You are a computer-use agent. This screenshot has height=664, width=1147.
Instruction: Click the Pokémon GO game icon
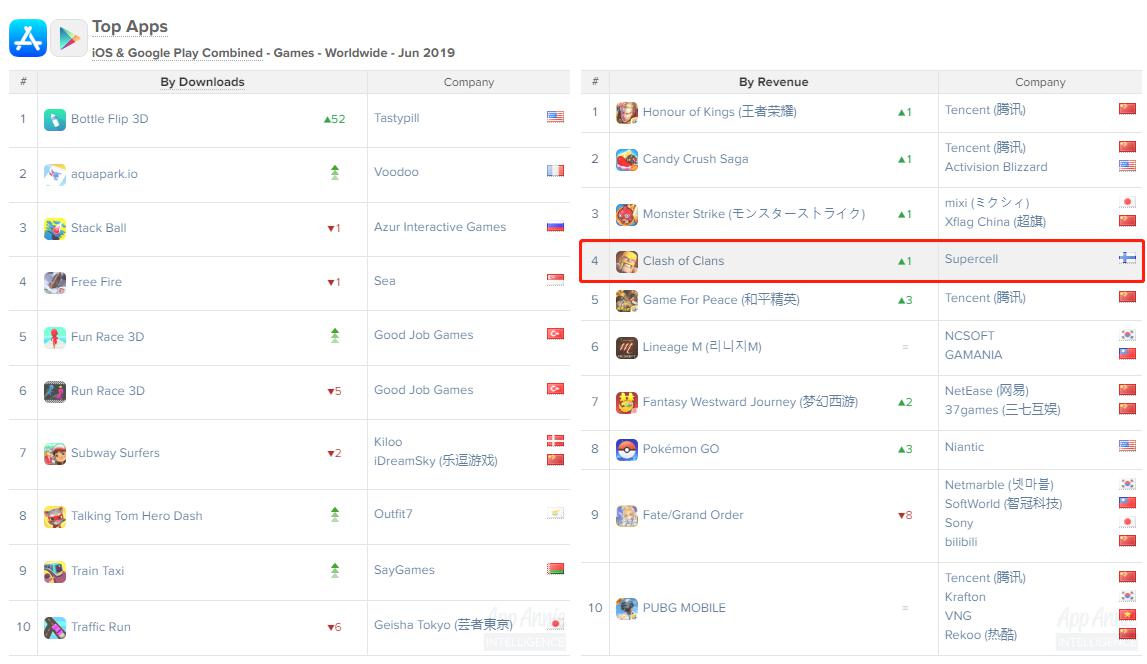coord(627,449)
